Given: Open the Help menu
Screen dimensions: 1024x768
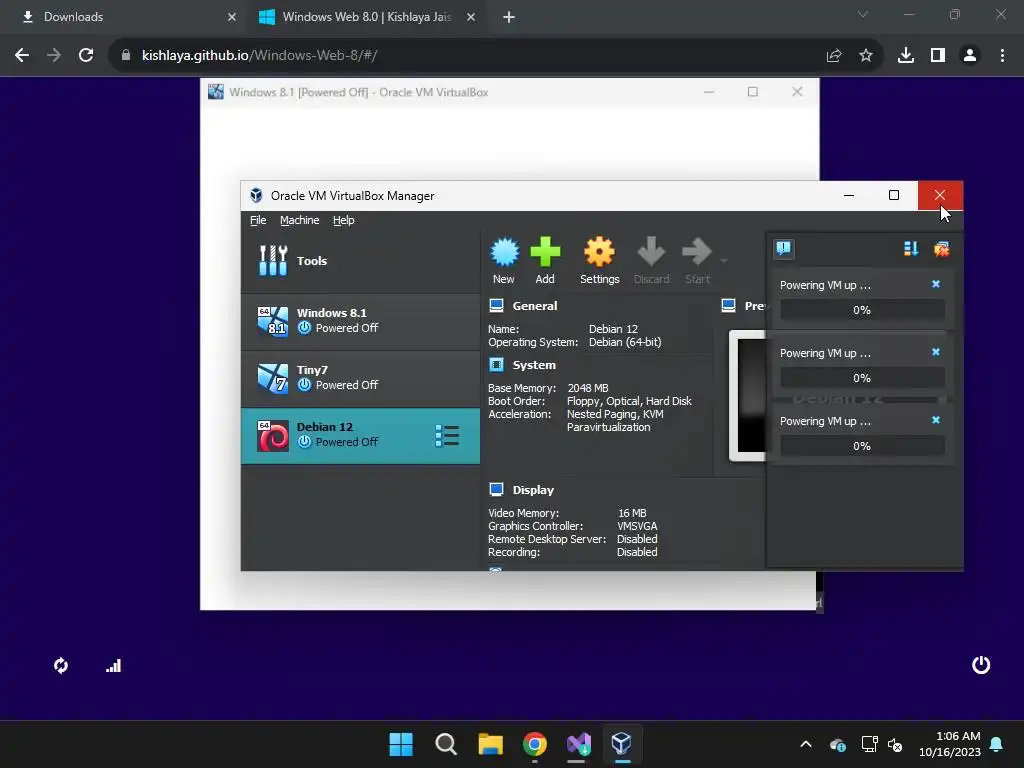Looking at the screenshot, I should tap(344, 220).
